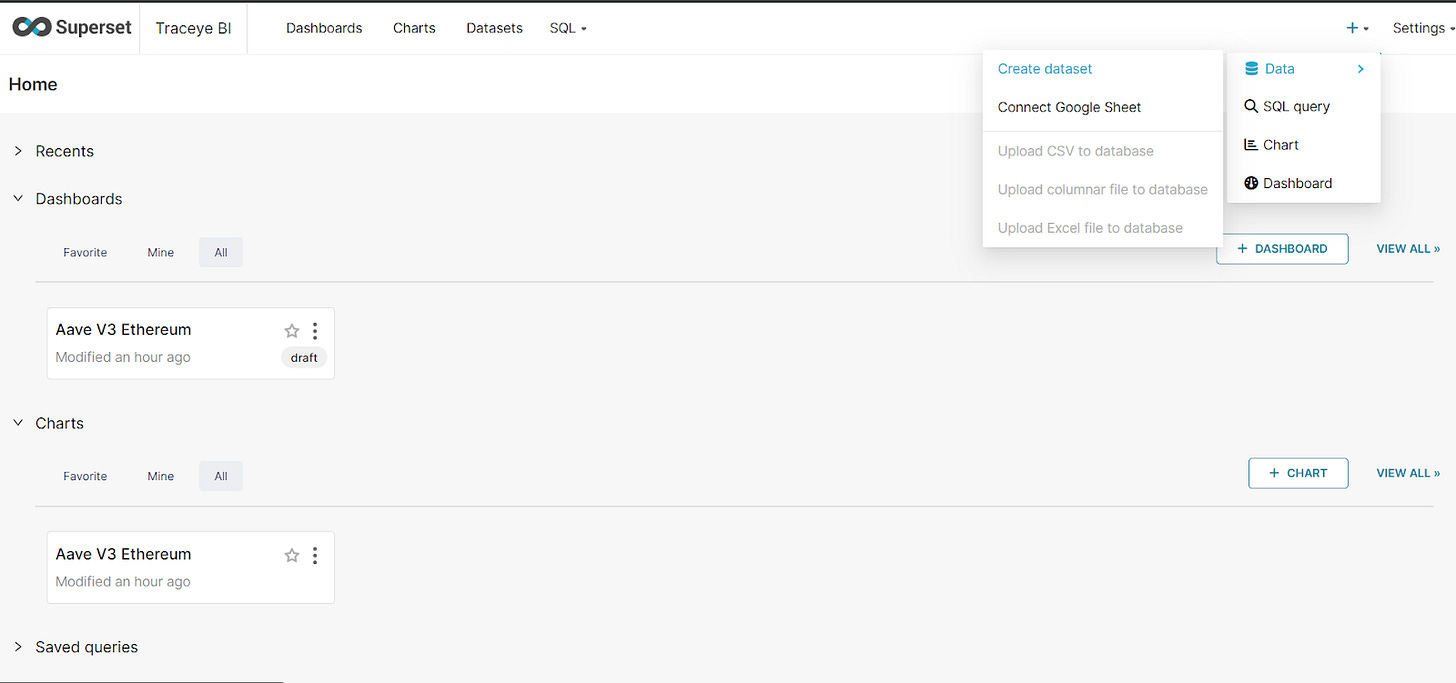The height and width of the screenshot is (683, 1456).
Task: Click the Data submenu arrow
Action: click(1361, 69)
